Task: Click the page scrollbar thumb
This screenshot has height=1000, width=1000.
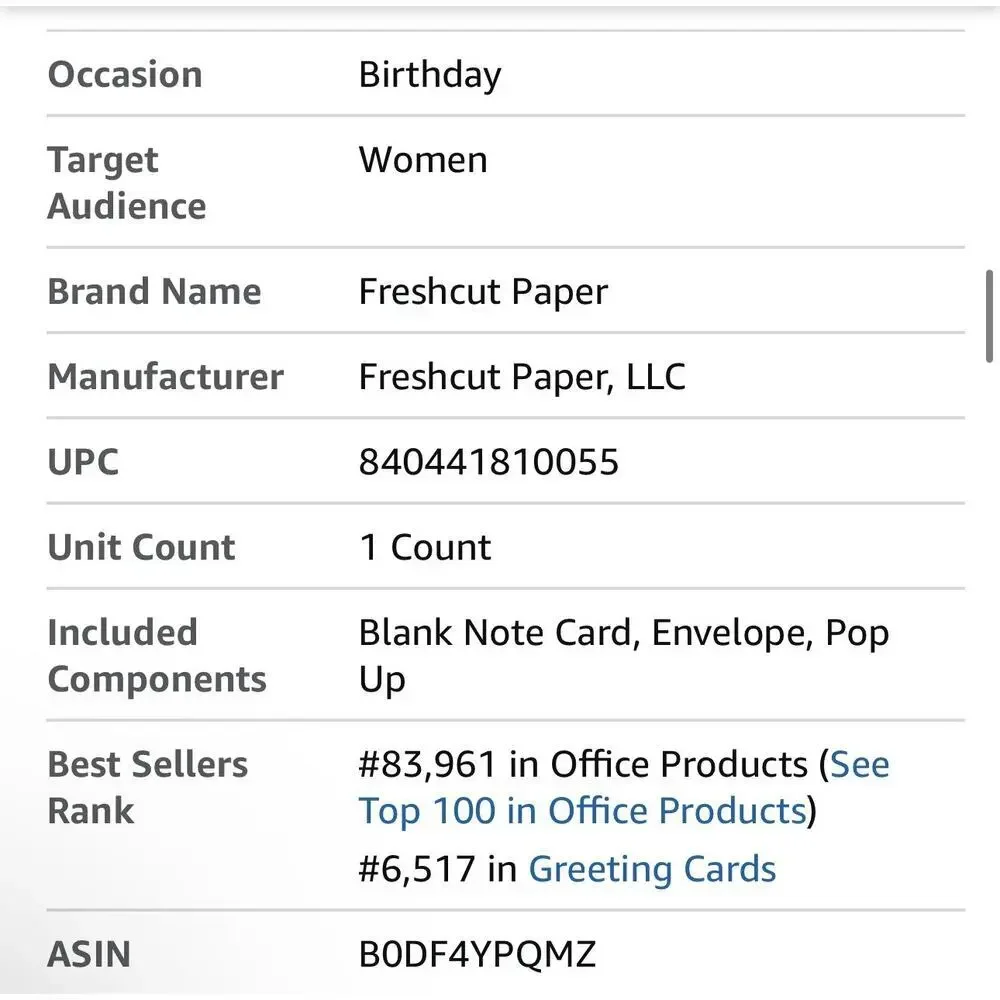Action: tap(989, 316)
